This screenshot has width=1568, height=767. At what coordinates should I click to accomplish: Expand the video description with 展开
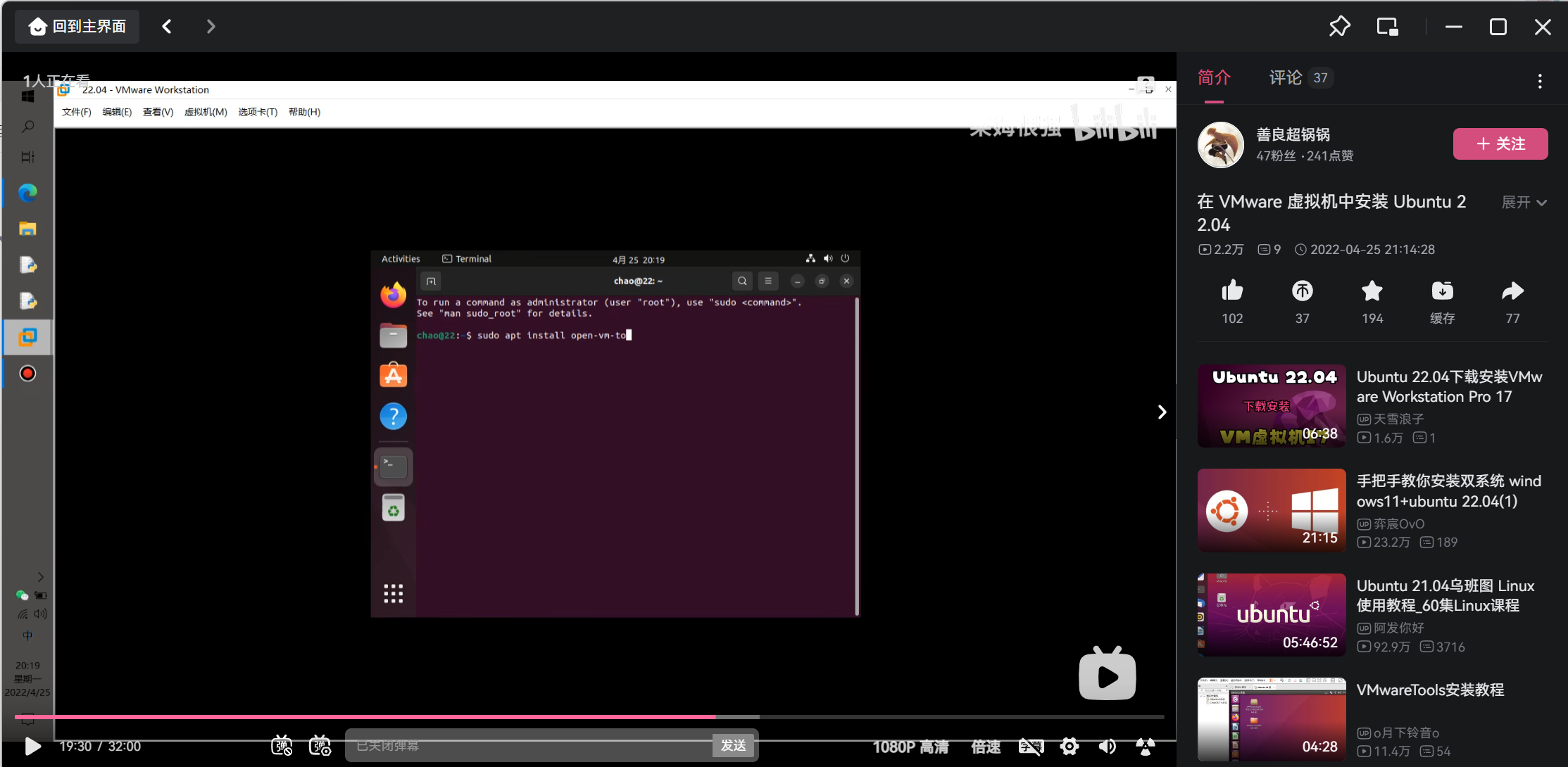[x=1524, y=203]
